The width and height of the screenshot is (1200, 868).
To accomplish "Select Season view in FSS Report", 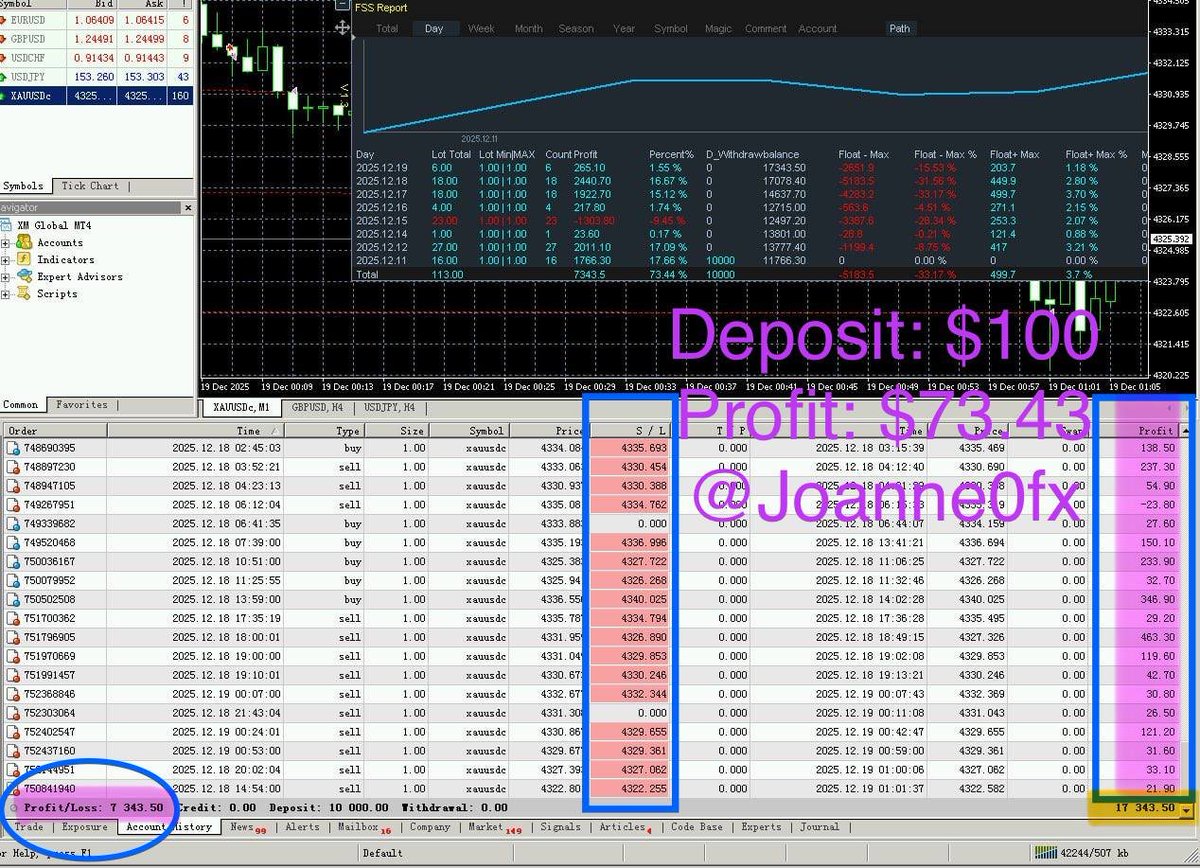I will (576, 29).
